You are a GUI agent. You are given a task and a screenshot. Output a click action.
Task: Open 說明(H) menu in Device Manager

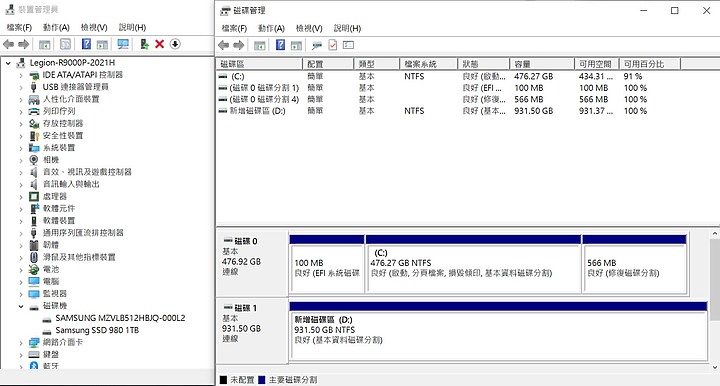click(x=132, y=28)
